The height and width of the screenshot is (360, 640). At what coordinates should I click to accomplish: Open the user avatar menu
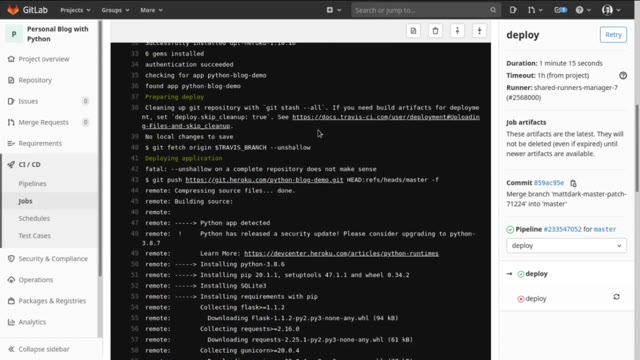pyautogui.click(x=611, y=10)
